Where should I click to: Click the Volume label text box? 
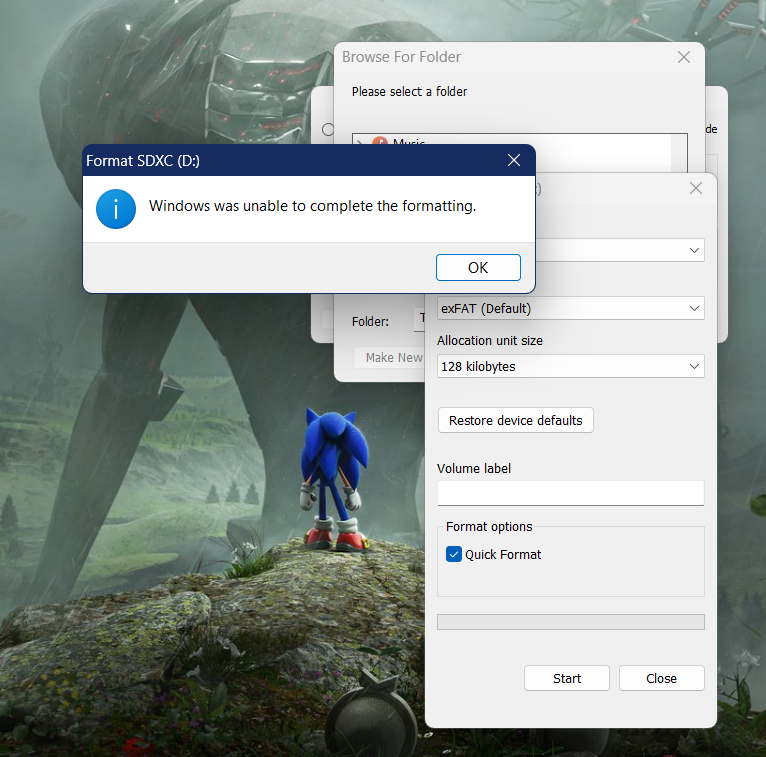pyautogui.click(x=570, y=493)
